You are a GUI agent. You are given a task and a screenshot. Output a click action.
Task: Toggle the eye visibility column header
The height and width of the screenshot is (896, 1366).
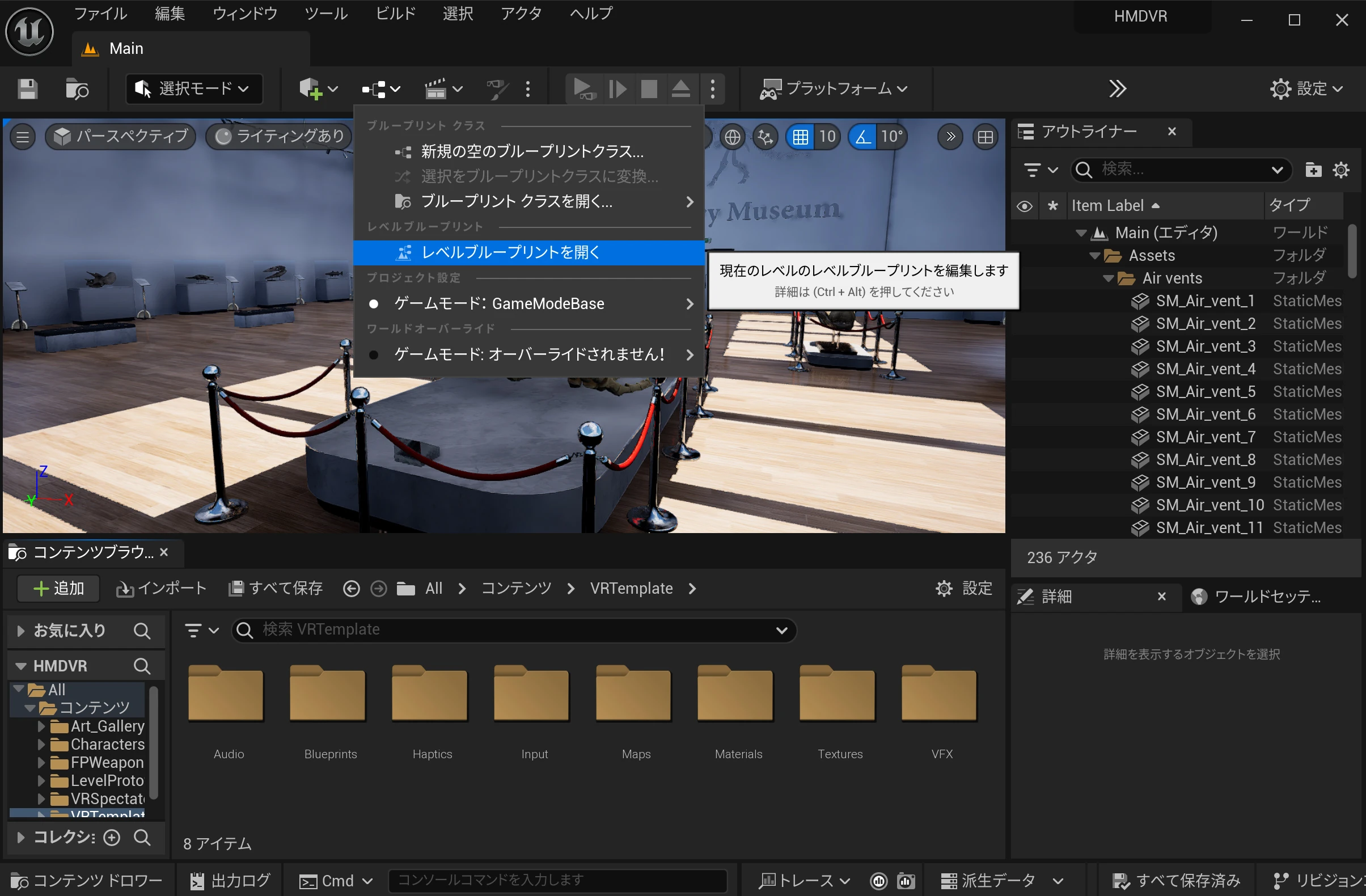coord(1025,206)
